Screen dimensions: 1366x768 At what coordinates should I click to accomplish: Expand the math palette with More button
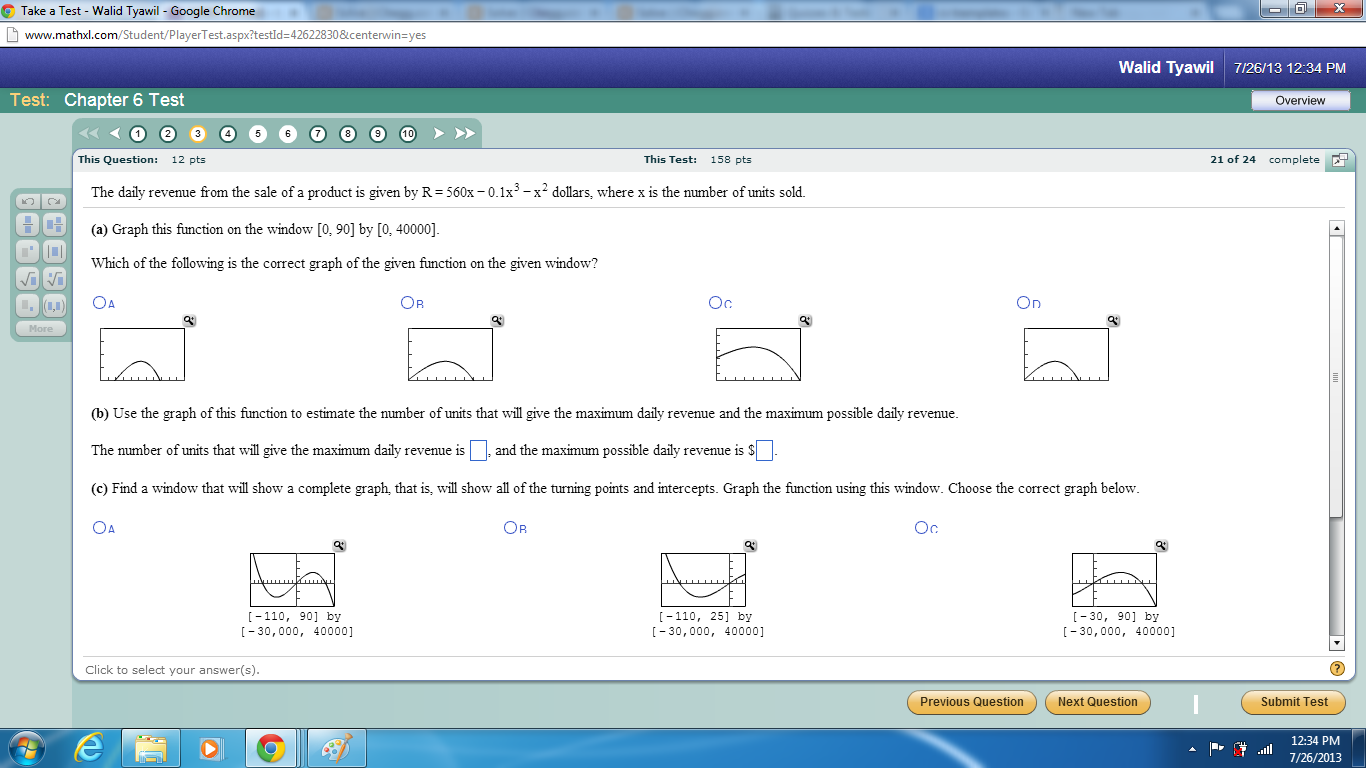coord(40,328)
